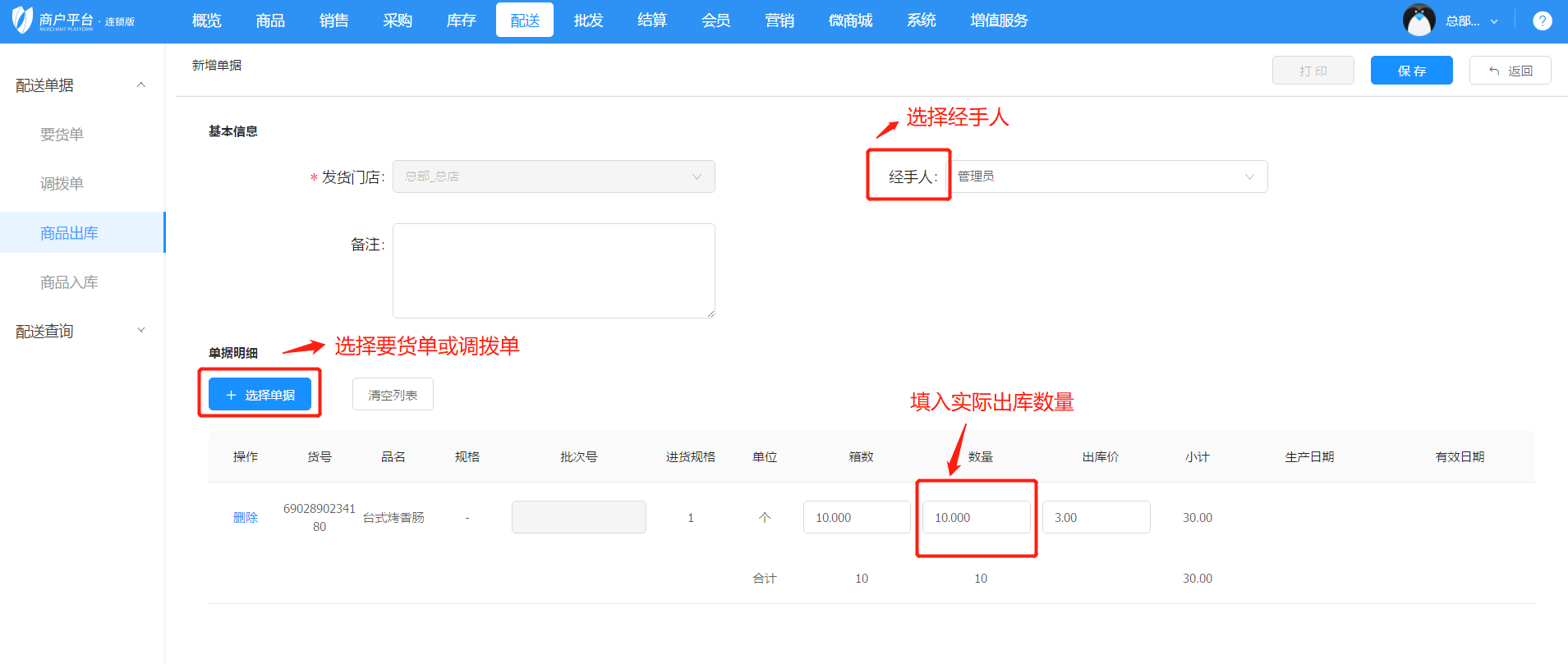Expand the account menu next to 总部
This screenshot has width=1568, height=664.
[1494, 21]
